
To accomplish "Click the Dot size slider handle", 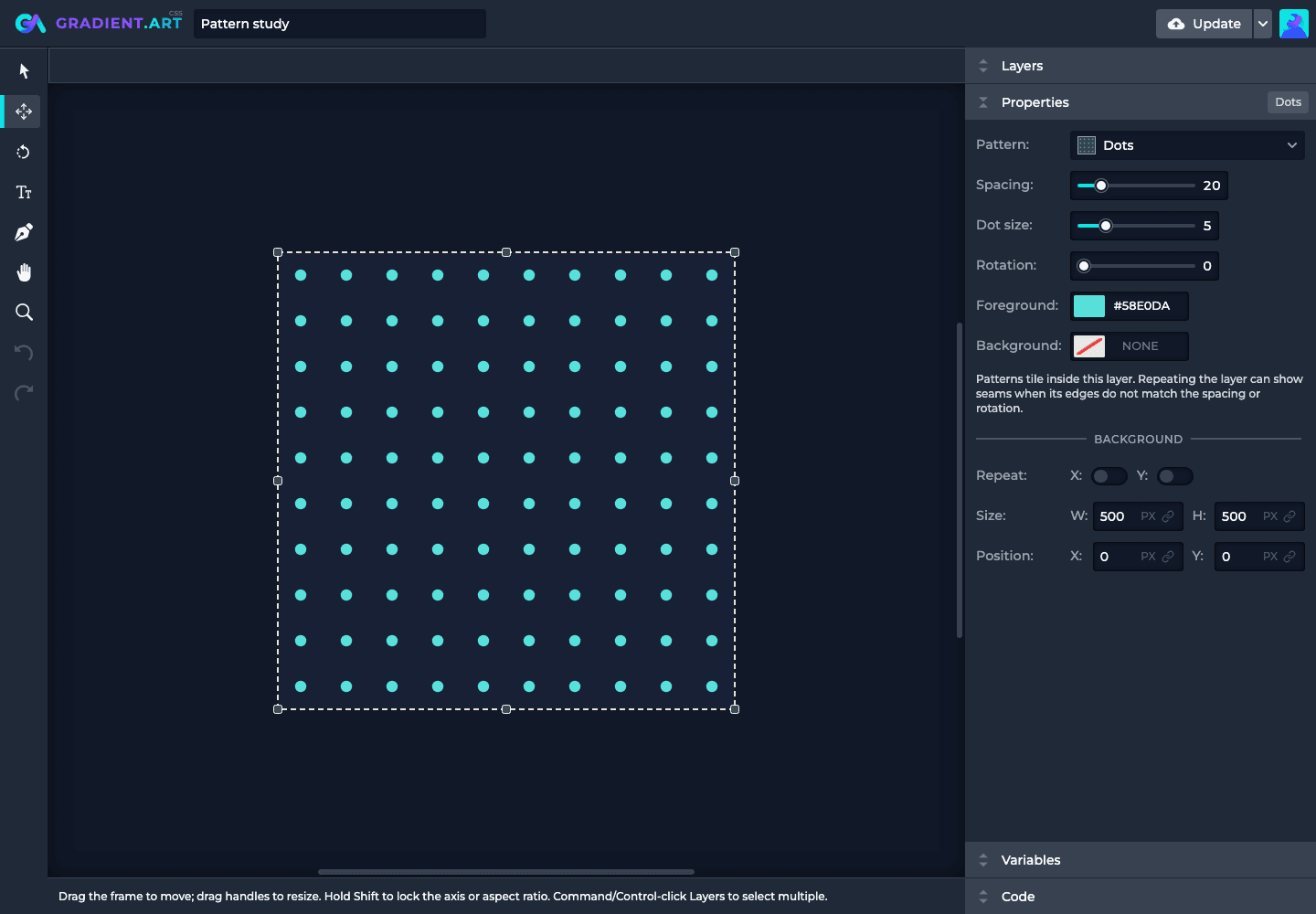I will coord(1106,226).
